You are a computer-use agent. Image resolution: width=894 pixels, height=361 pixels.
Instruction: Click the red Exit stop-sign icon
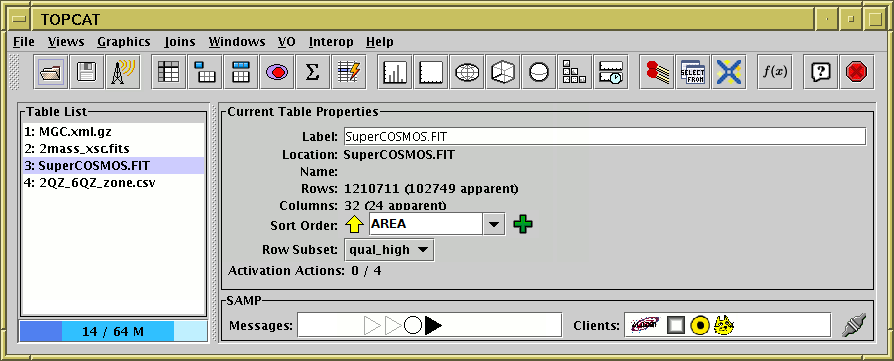pyautogui.click(x=856, y=72)
